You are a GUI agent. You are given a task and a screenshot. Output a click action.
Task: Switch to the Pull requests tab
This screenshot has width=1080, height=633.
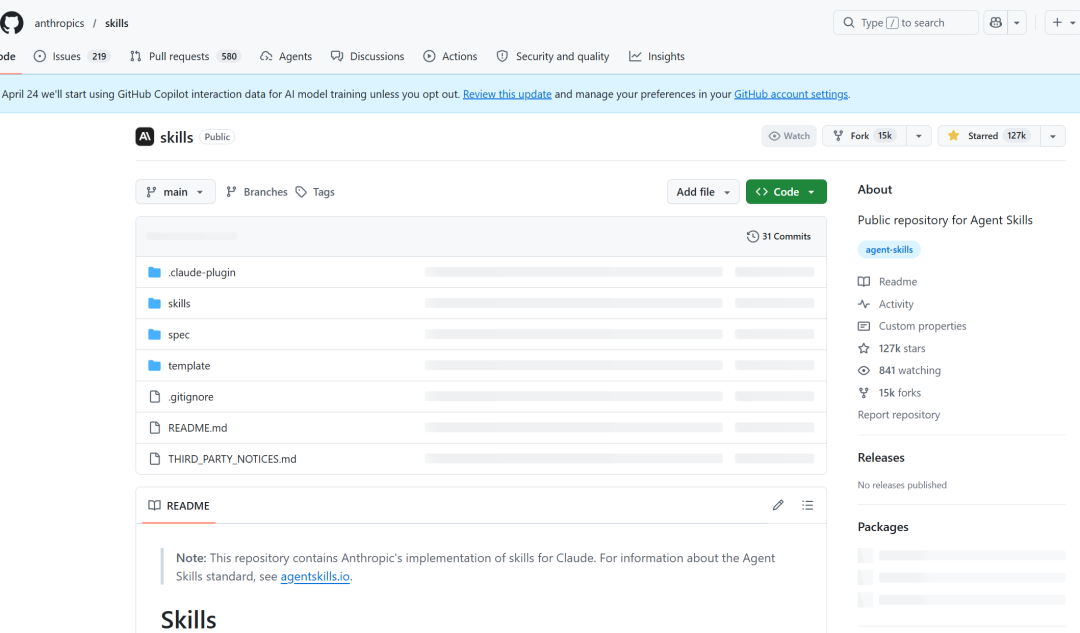[x=185, y=56]
